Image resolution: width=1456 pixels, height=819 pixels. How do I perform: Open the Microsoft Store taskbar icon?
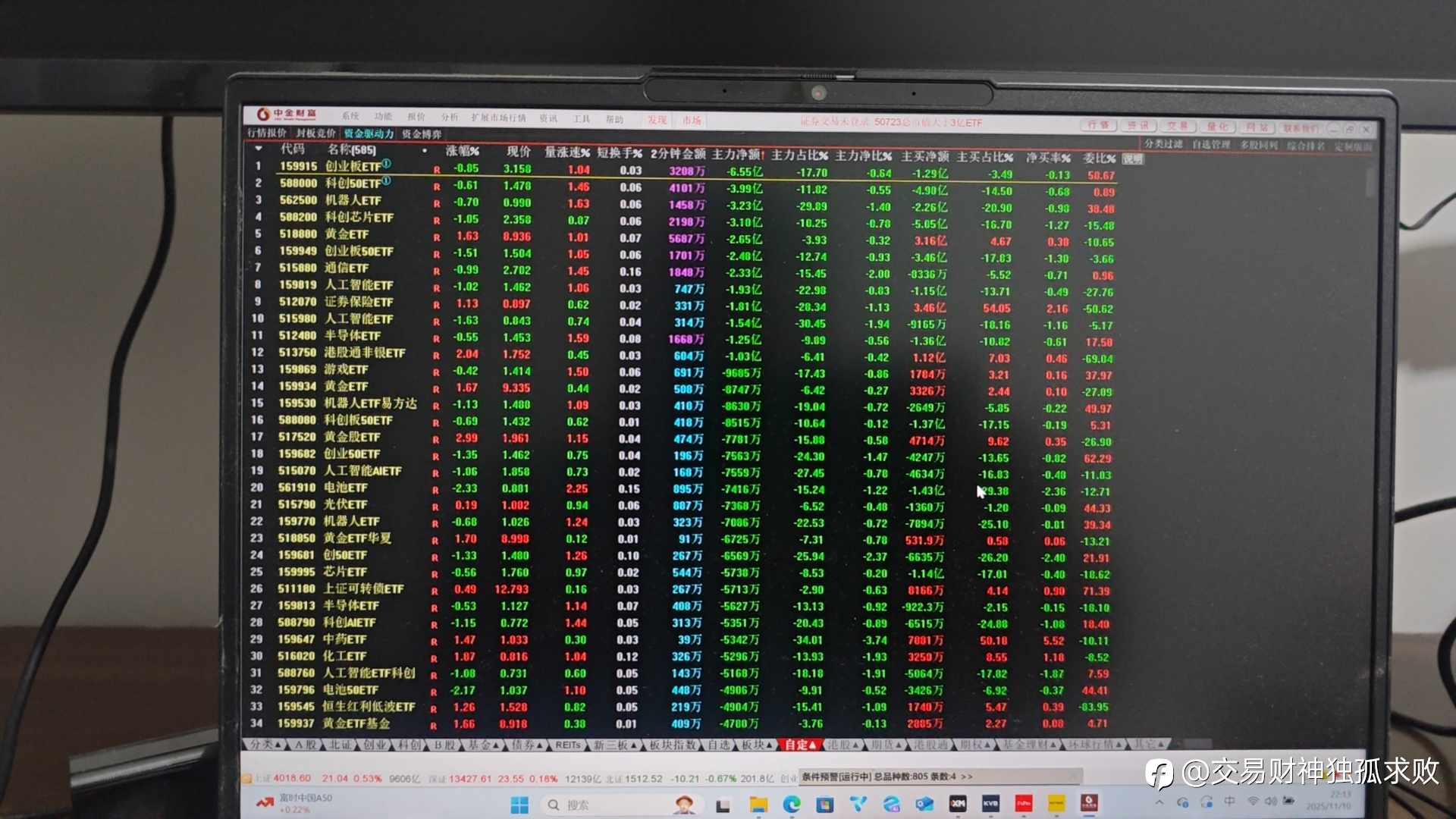pos(824,805)
